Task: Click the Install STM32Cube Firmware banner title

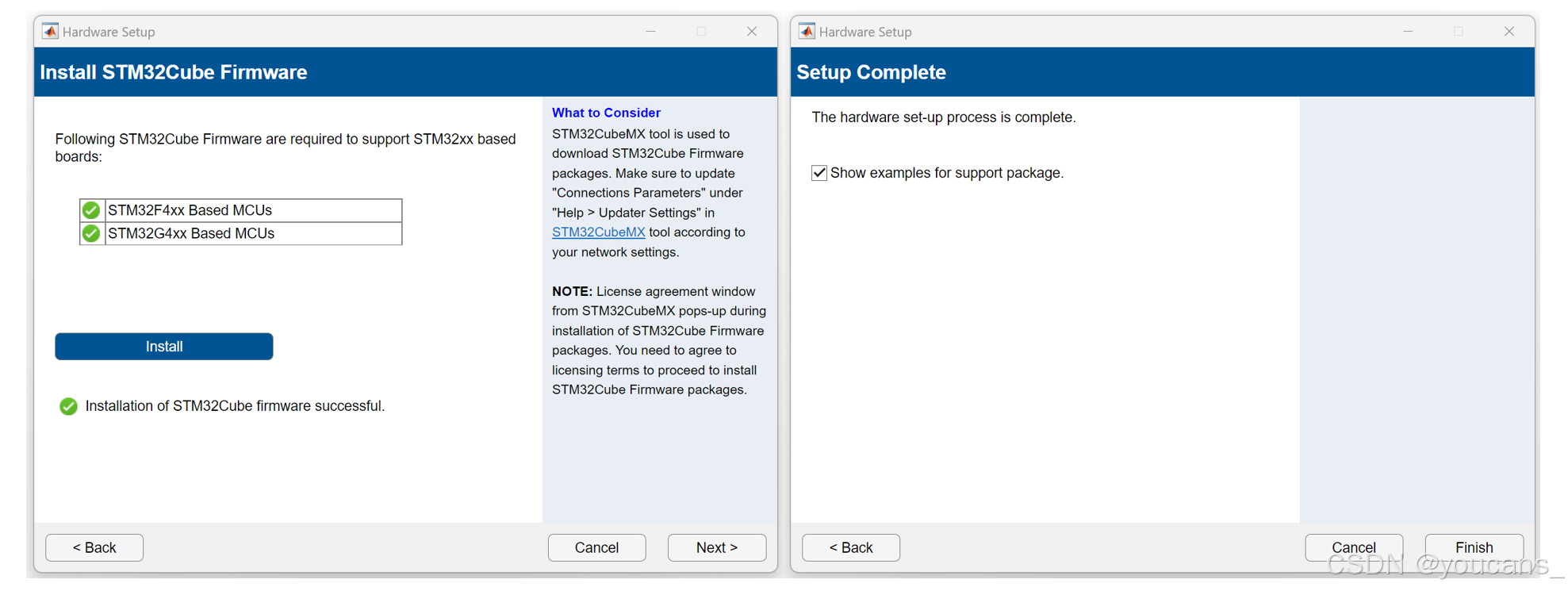Action: pyautogui.click(x=174, y=72)
